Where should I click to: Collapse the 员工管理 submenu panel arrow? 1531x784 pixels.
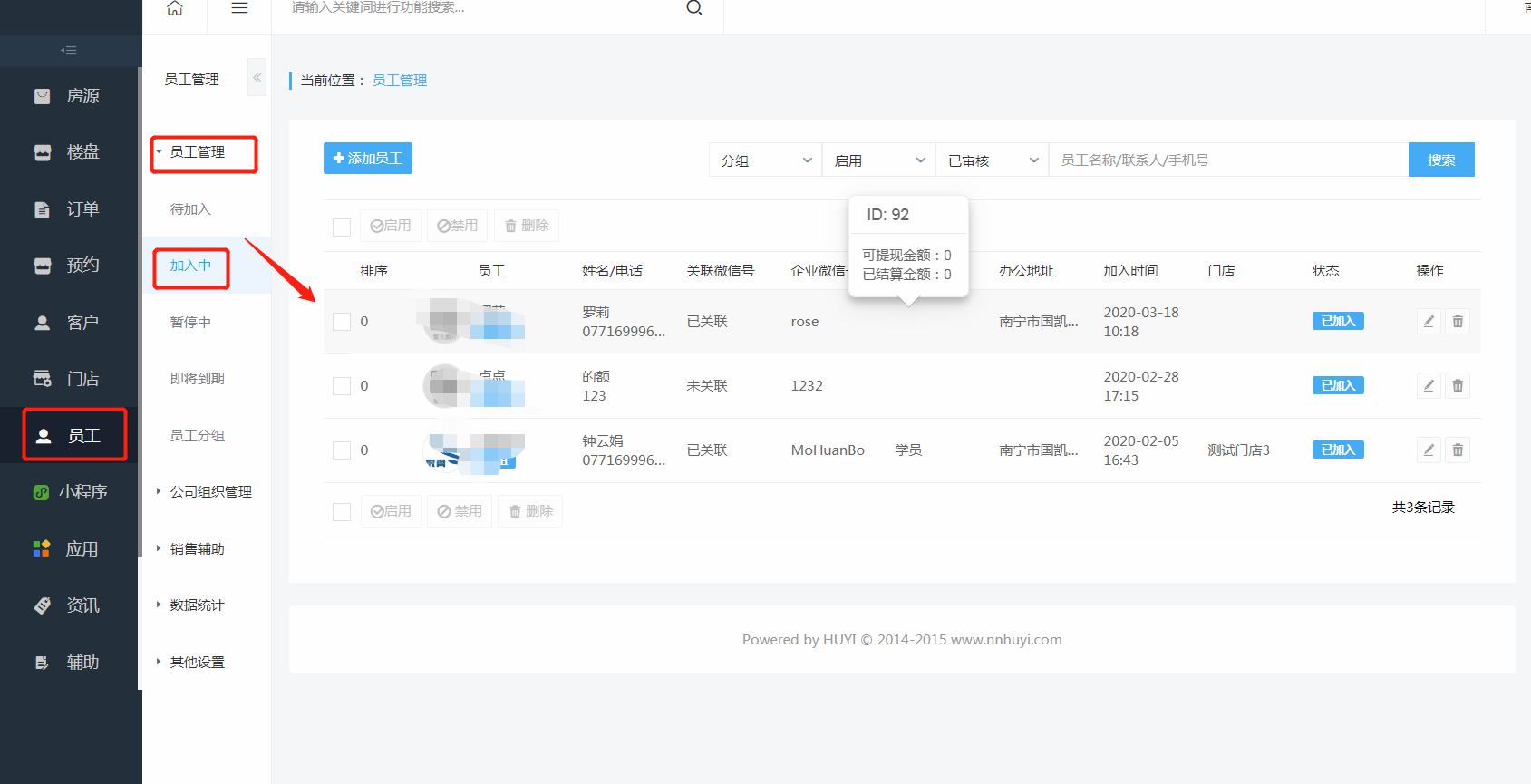pos(257,78)
